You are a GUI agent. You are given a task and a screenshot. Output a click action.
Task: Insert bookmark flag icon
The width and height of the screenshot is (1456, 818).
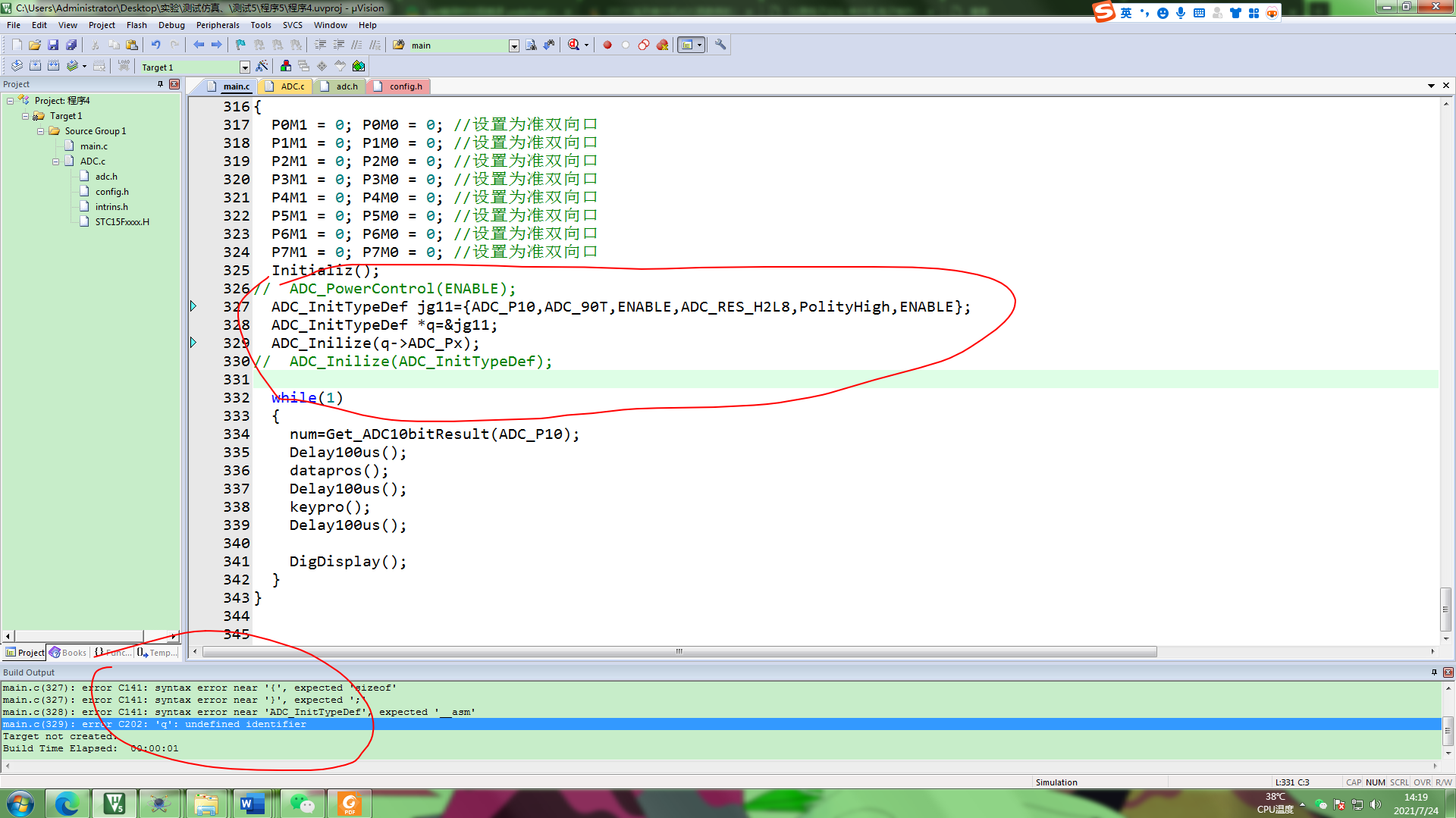click(x=241, y=45)
